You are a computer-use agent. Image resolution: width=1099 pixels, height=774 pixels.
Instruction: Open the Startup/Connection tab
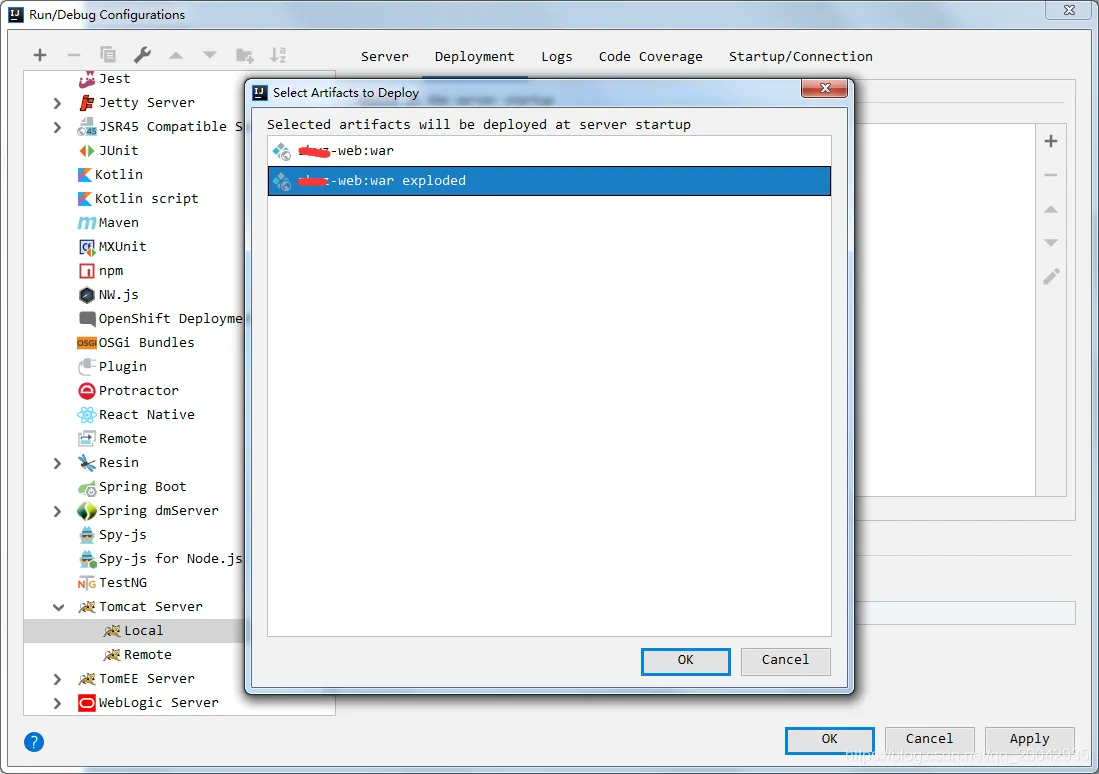(800, 57)
